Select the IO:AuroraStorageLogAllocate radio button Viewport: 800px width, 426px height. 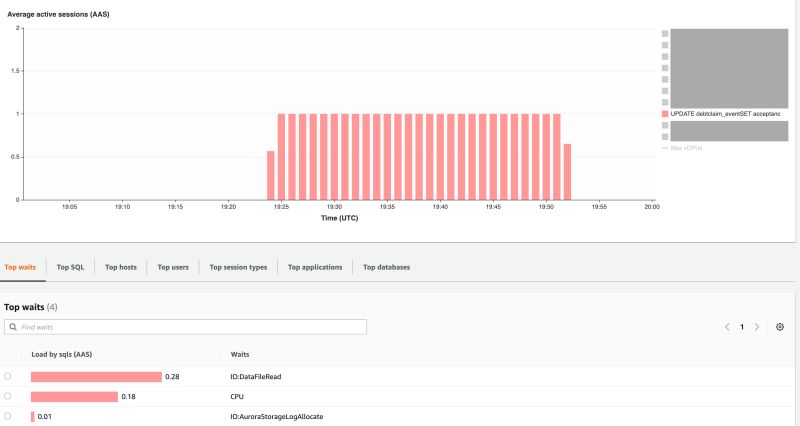tap(7, 416)
